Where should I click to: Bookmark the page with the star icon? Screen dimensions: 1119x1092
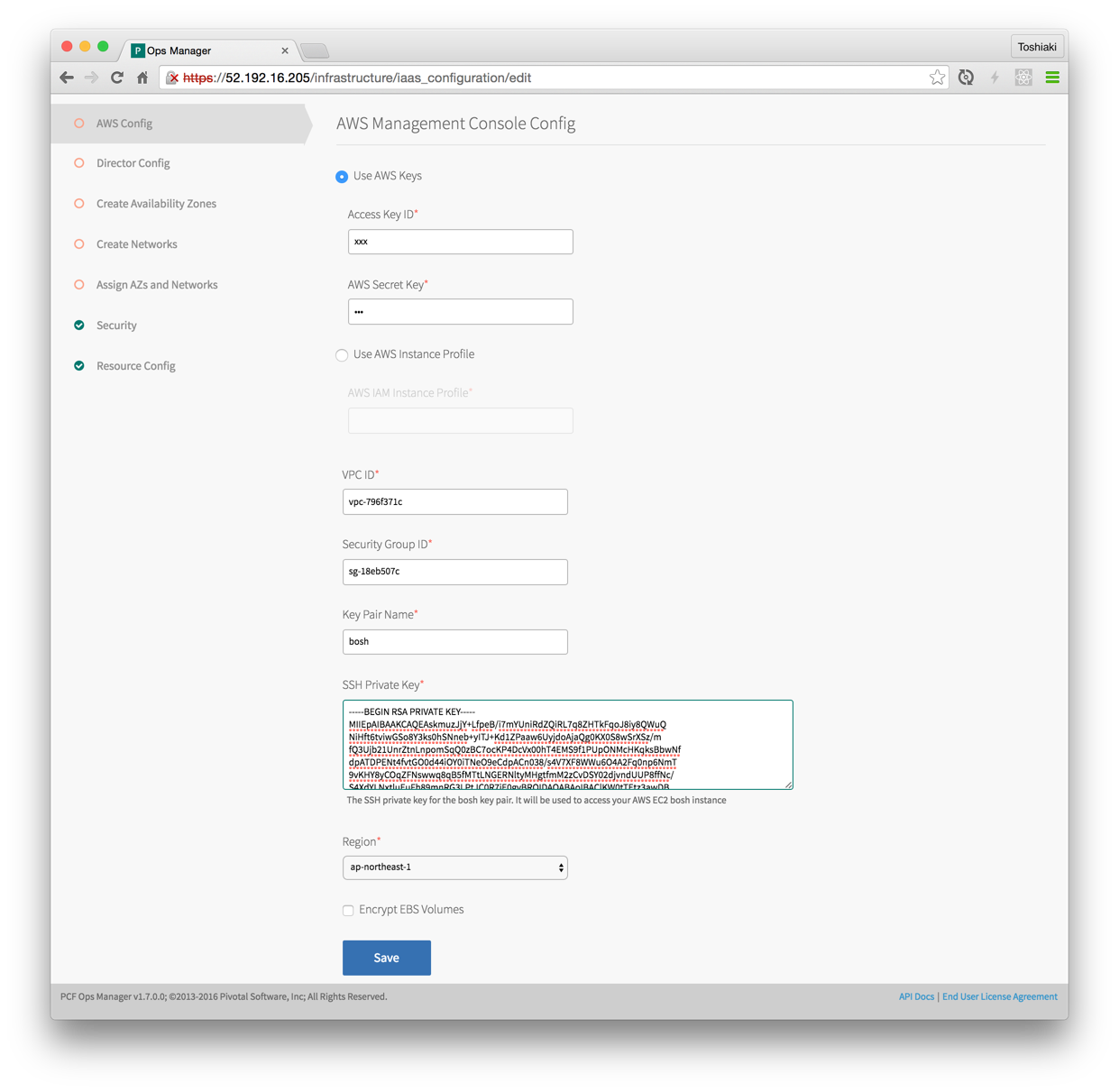click(937, 78)
